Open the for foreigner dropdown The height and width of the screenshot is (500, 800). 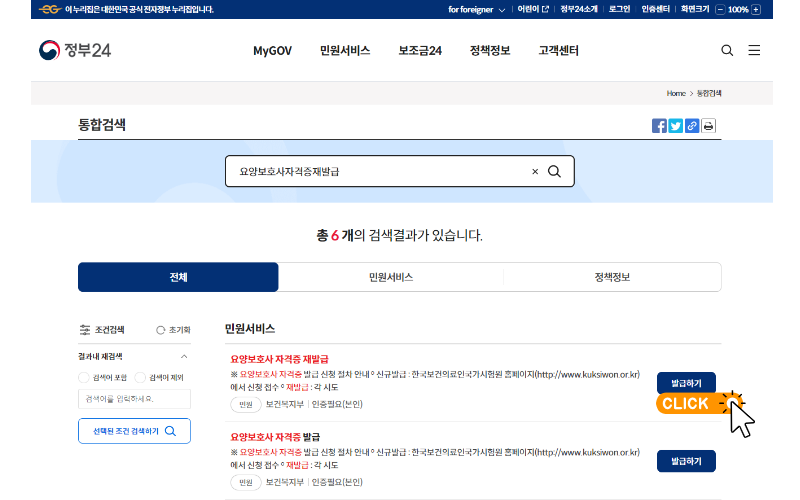click(x=477, y=9)
